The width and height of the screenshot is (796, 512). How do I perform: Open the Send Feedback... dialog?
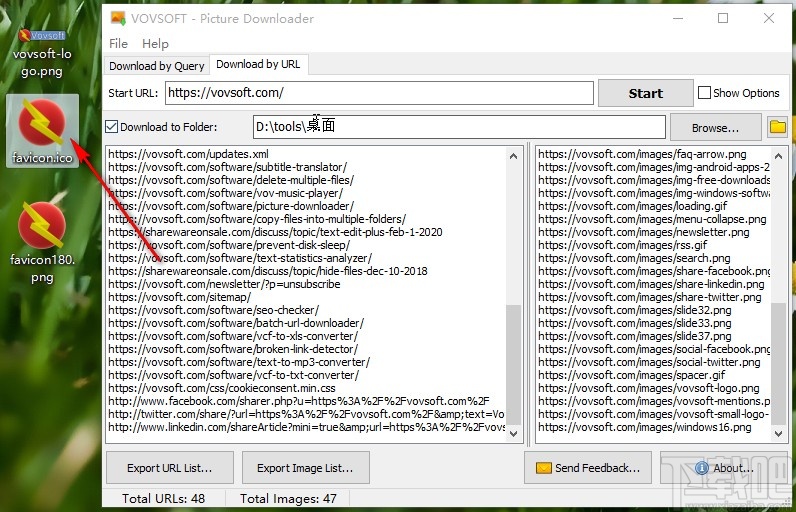[588, 468]
